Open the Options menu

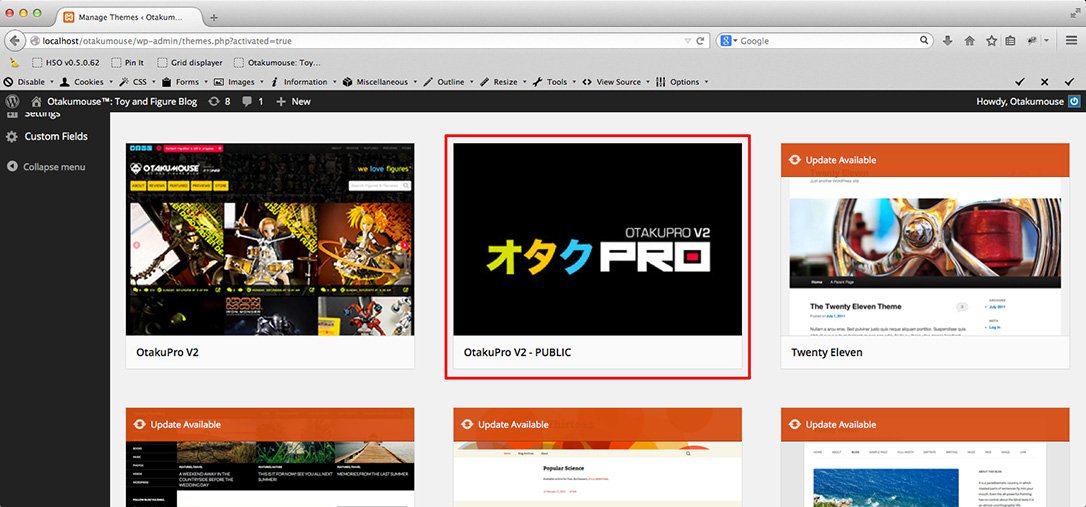click(x=682, y=82)
